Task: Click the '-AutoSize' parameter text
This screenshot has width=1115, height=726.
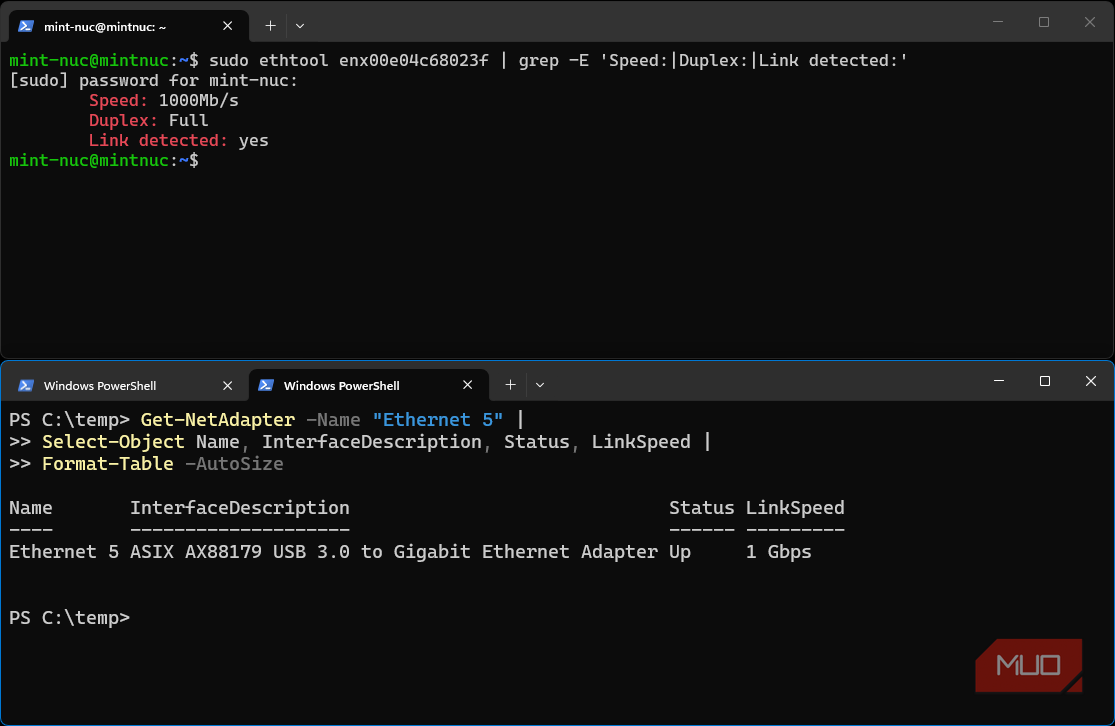Action: [234, 464]
